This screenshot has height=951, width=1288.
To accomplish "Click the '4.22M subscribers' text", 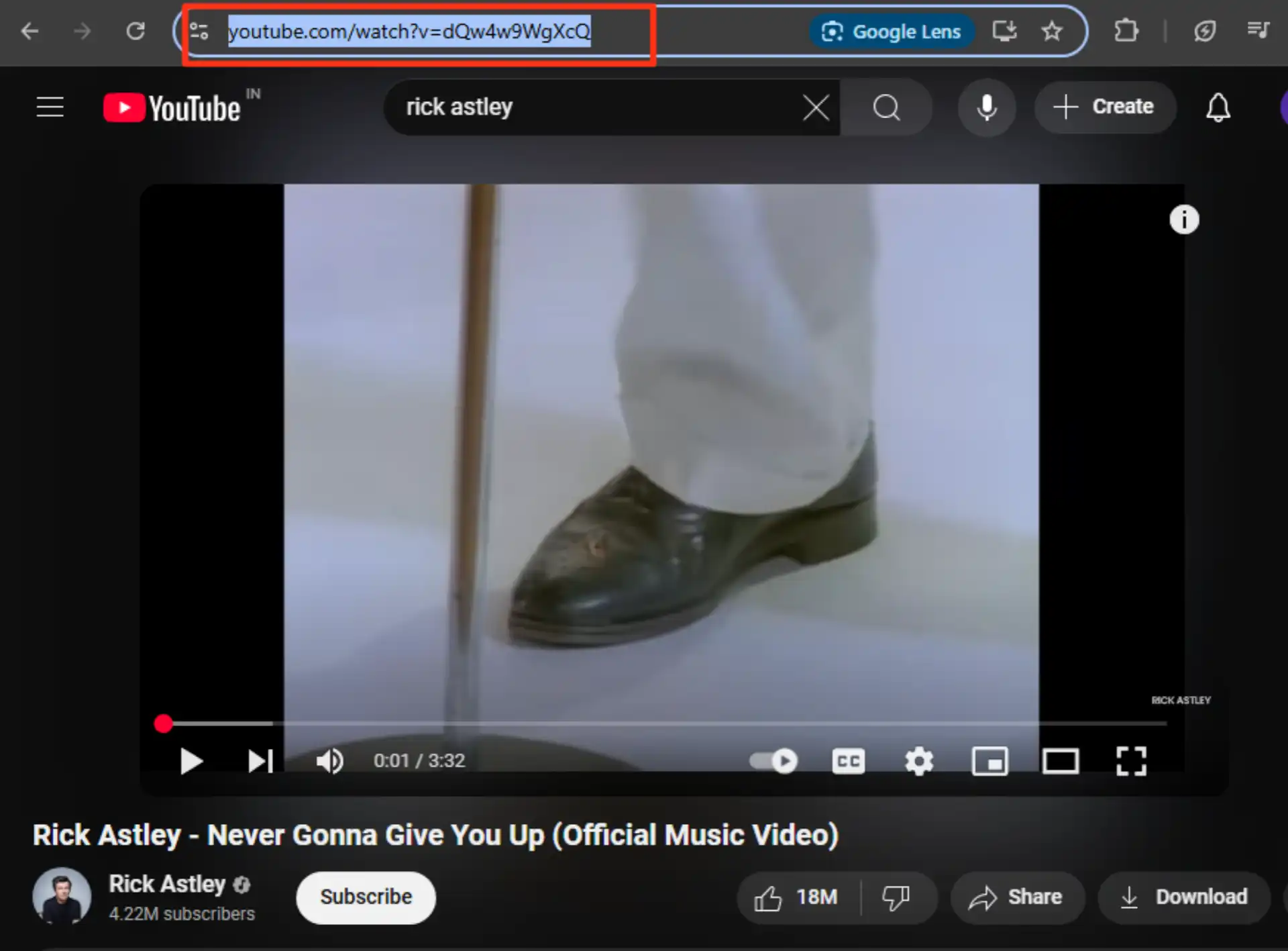I will [x=182, y=913].
